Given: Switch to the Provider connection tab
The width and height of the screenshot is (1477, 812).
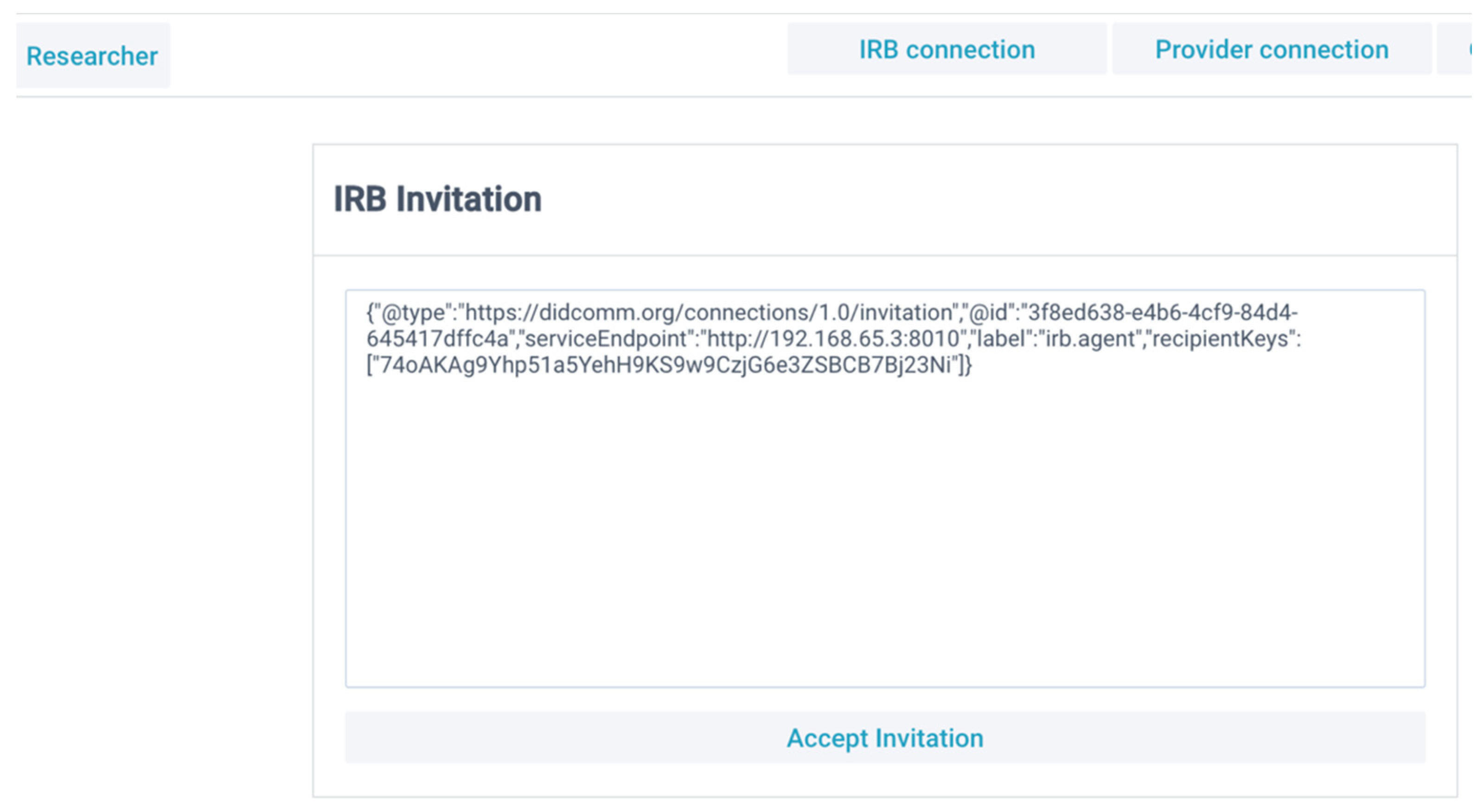Looking at the screenshot, I should (x=1272, y=49).
